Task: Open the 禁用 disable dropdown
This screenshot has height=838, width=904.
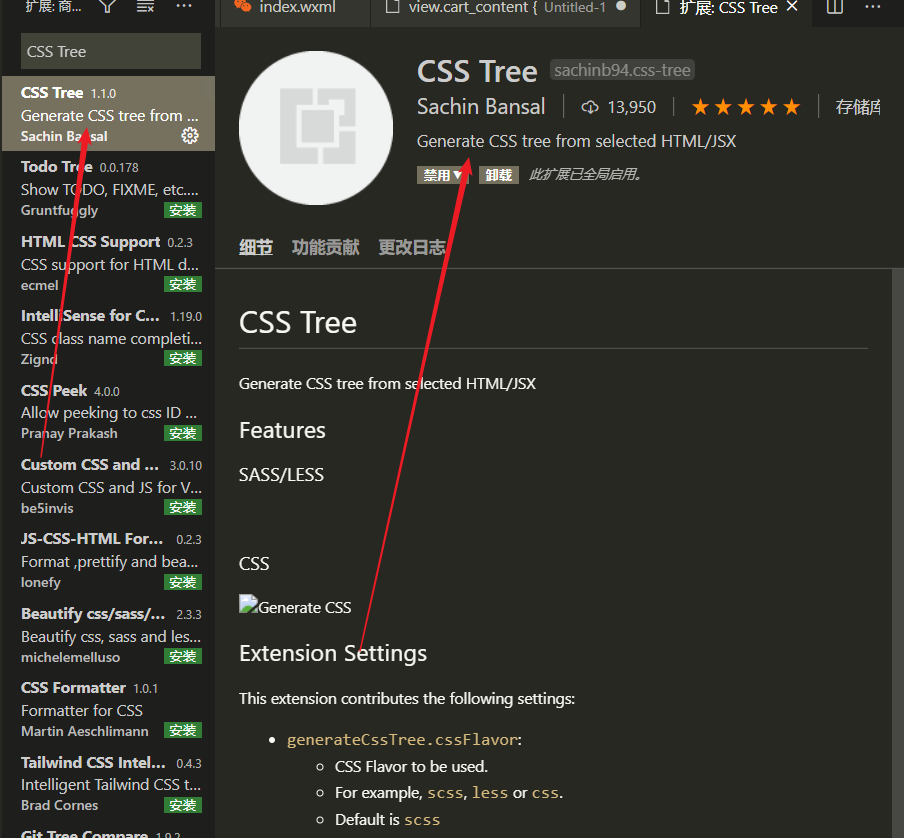Action: [442, 175]
